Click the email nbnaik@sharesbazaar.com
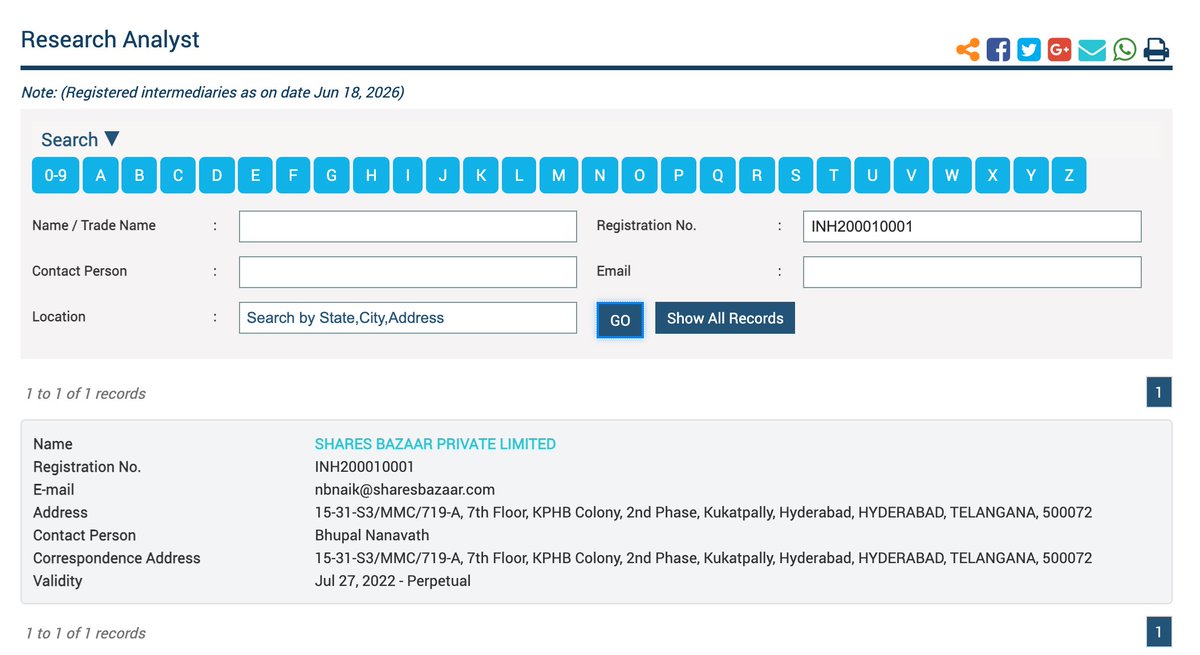1200x655 pixels. point(405,490)
